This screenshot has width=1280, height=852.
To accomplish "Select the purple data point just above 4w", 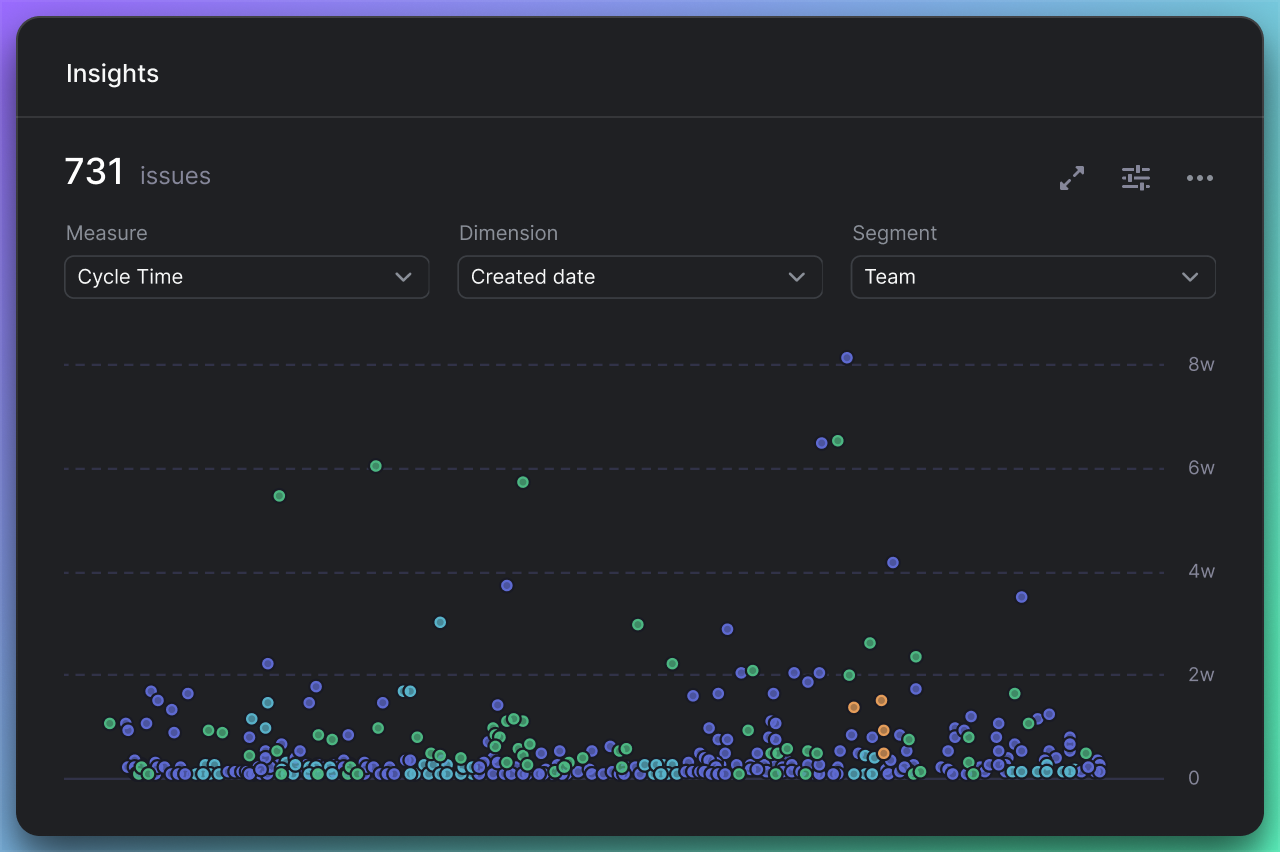I will point(893,563).
